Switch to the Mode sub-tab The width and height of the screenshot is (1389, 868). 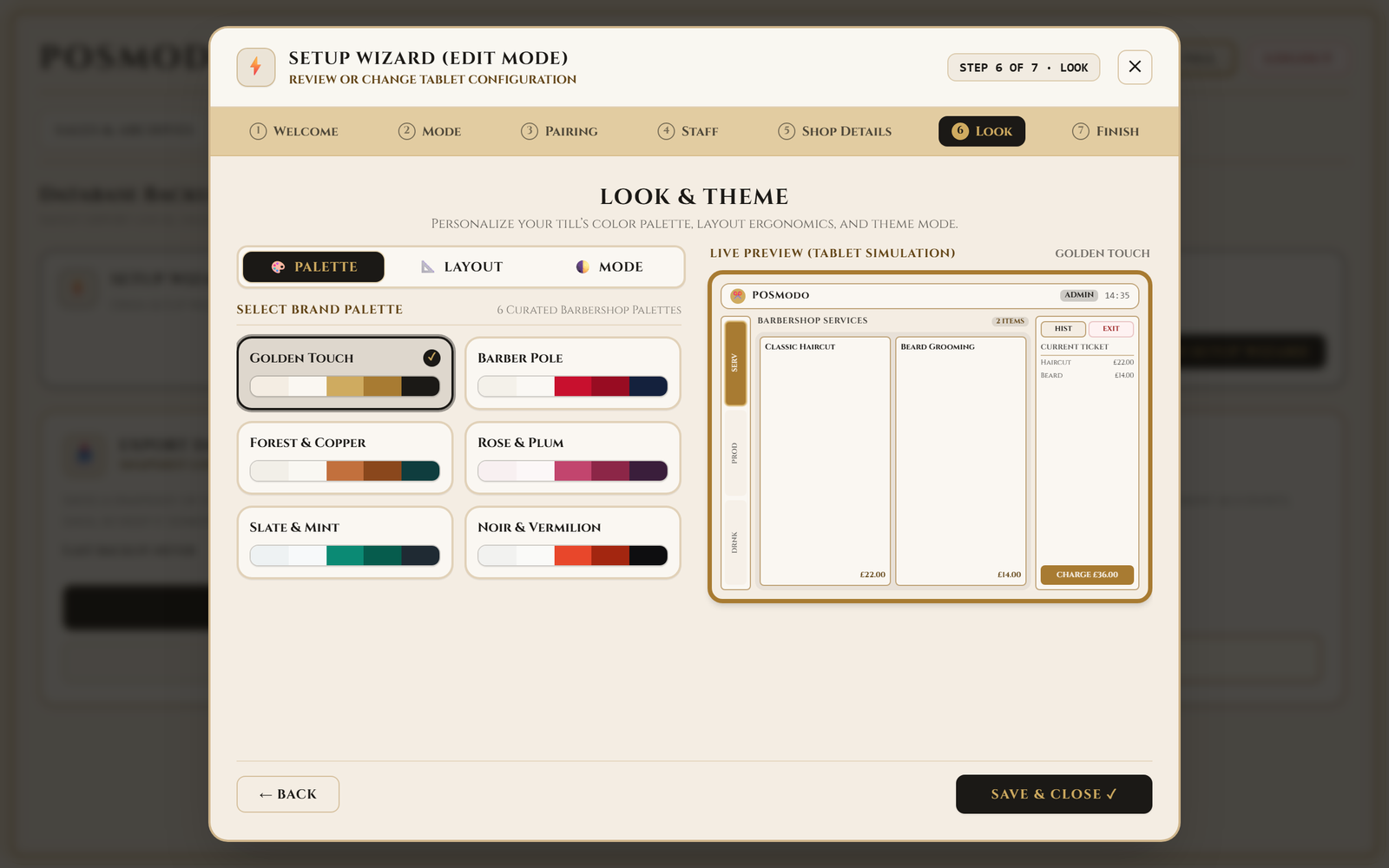point(609,267)
